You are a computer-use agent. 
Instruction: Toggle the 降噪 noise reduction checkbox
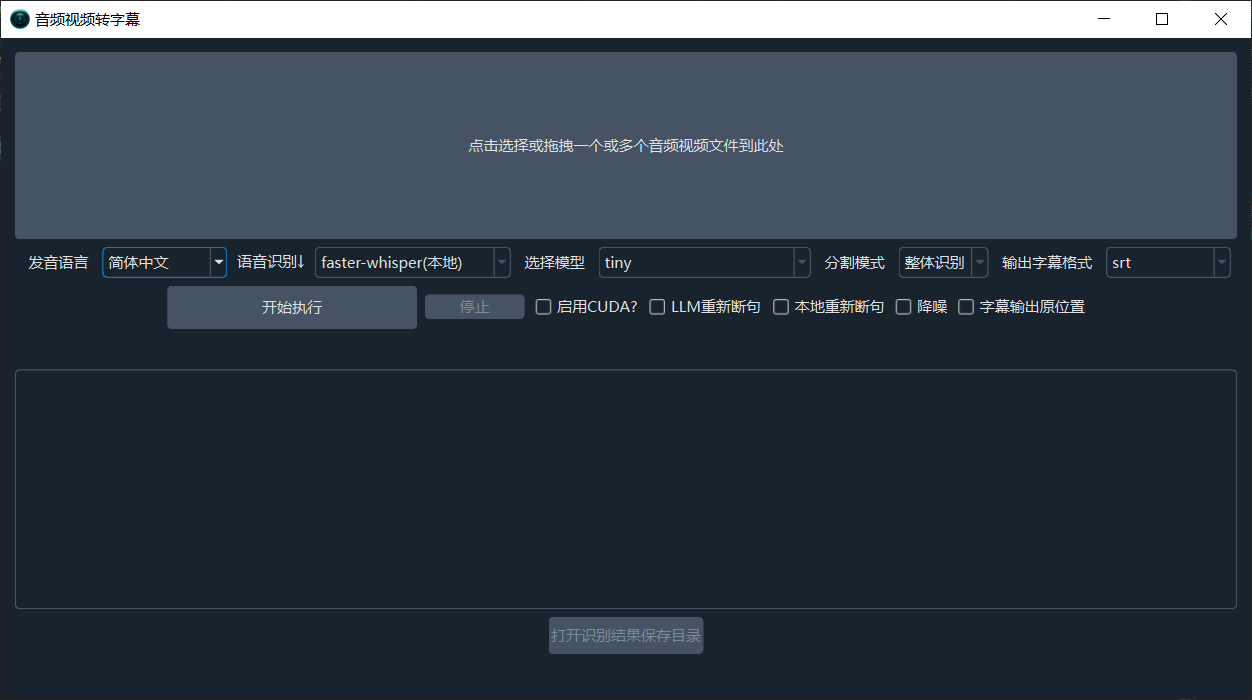click(x=903, y=306)
